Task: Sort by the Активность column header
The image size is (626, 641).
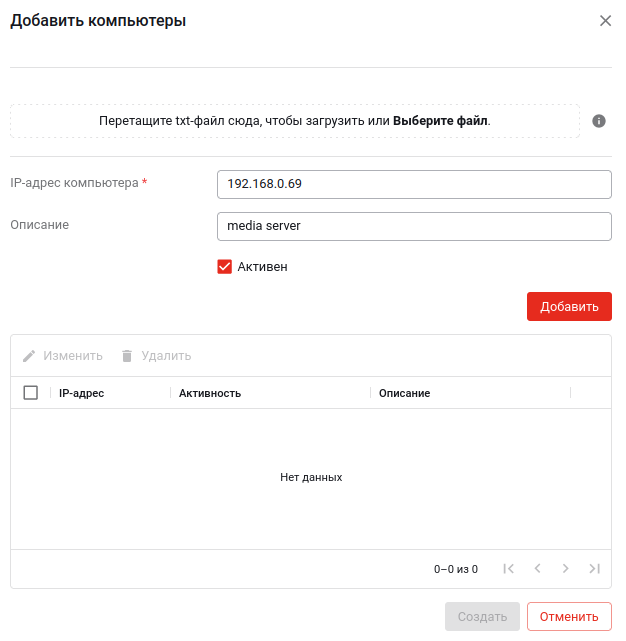Action: (210, 393)
